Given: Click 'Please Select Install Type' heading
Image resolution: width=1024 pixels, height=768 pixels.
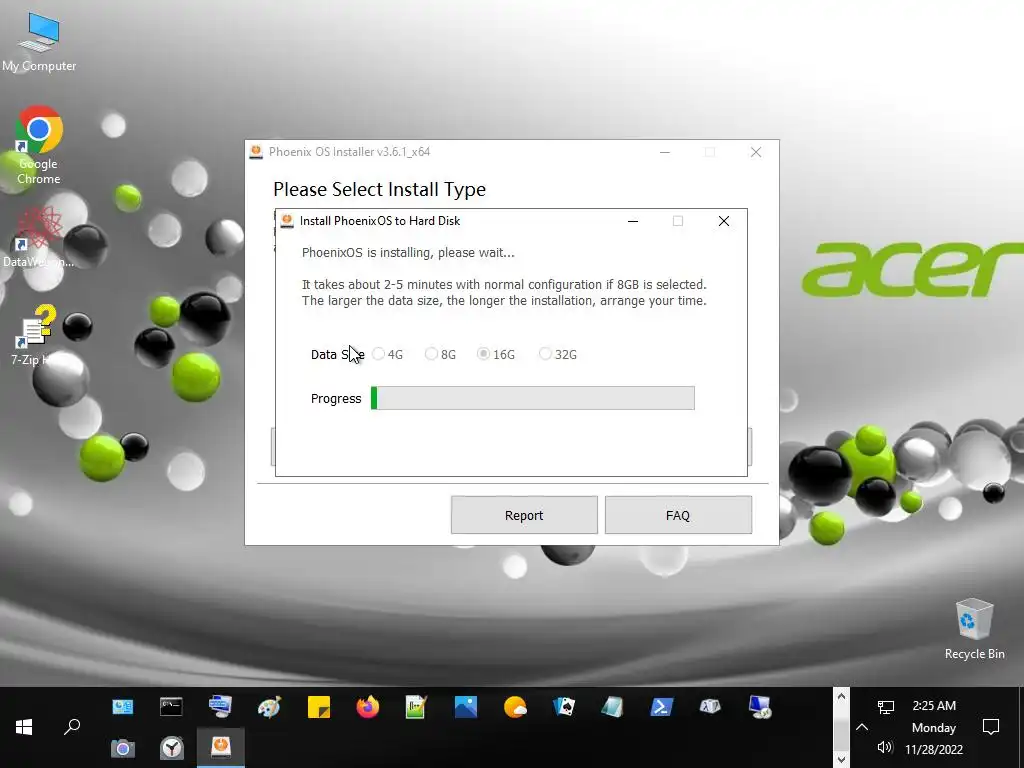Looking at the screenshot, I should coord(379,189).
